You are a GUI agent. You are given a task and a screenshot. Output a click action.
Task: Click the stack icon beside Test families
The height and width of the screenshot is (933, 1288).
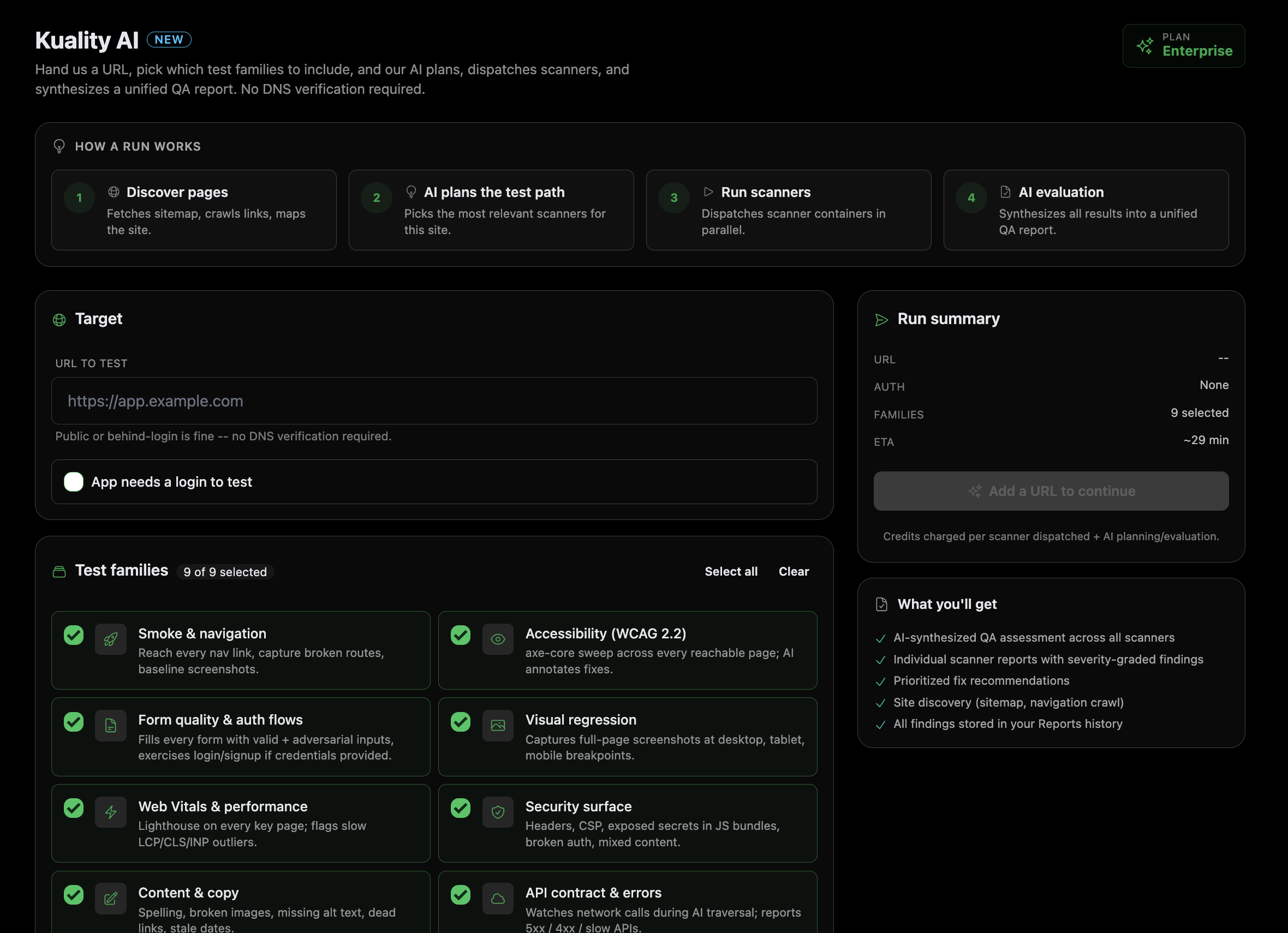[x=59, y=571]
